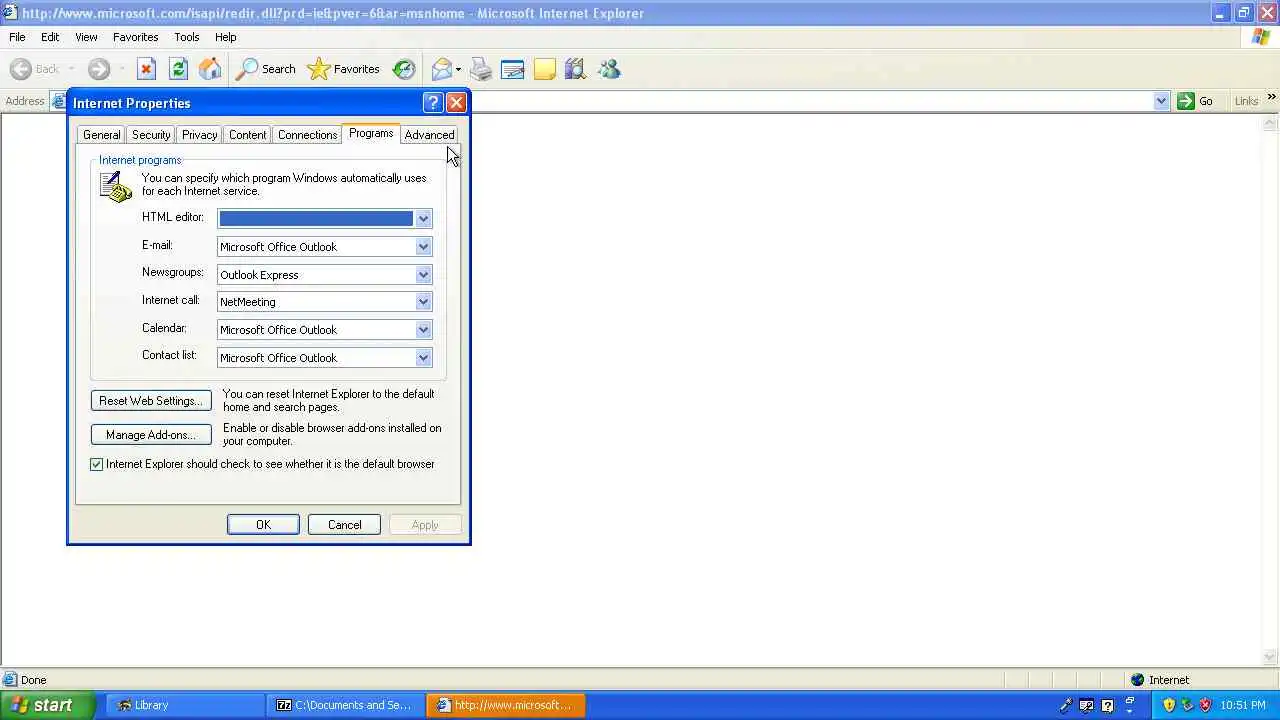Click the C:\Documents and Se... taskbar button

346,705
